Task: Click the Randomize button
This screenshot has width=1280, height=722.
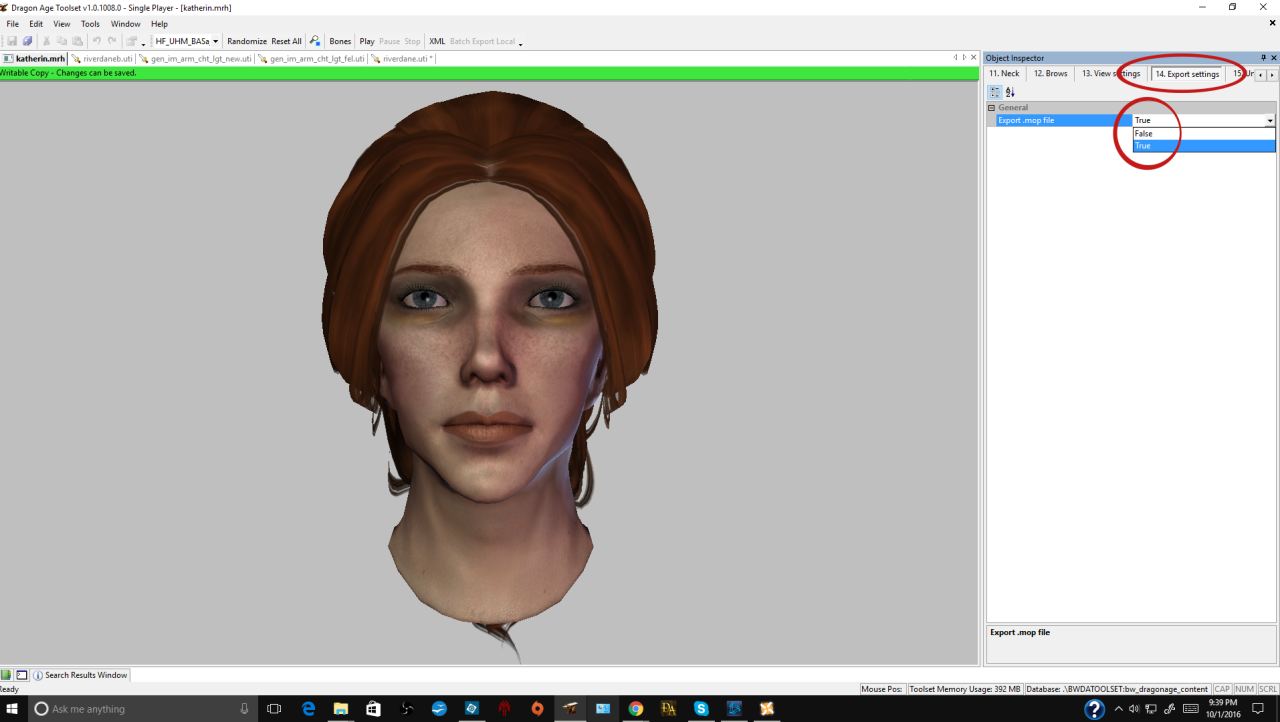Action: 247,41
